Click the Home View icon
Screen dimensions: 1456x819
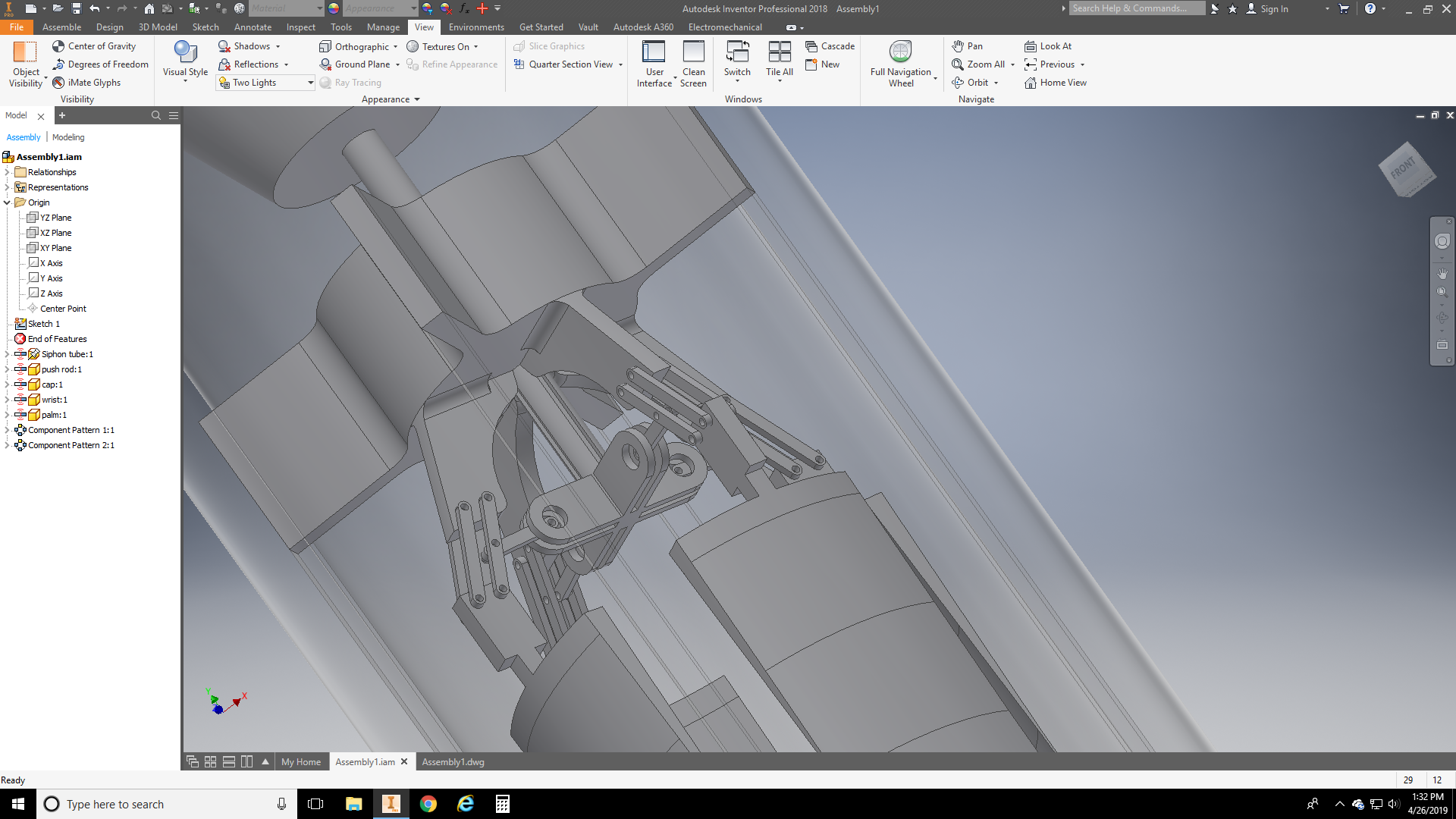click(1031, 83)
